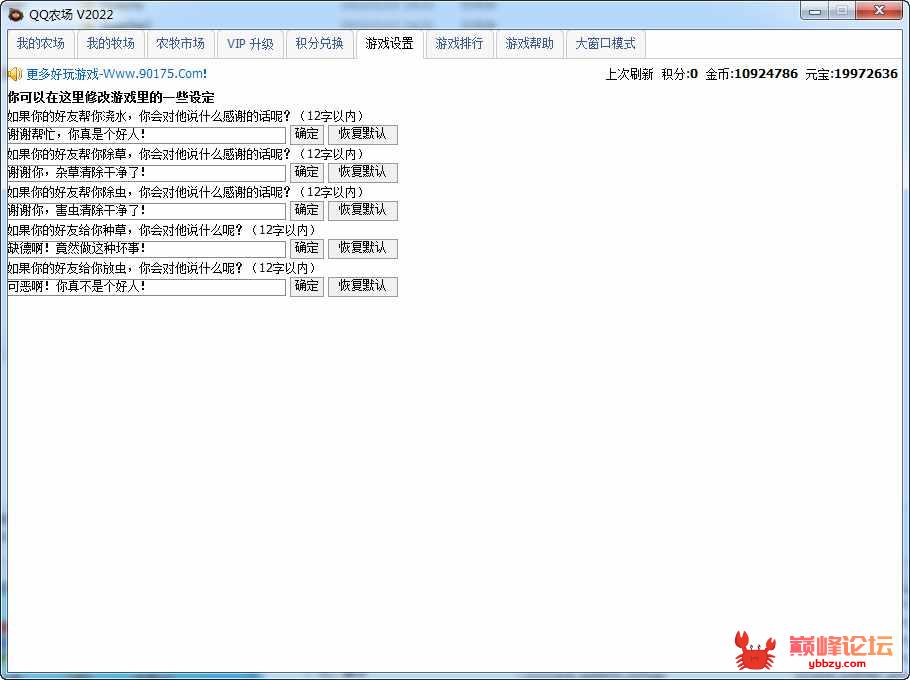Viewport: 910px width, 680px height.
Task: Click the heading 你可以在这里修改游戏里的一些设定
Action: pyautogui.click(x=111, y=97)
